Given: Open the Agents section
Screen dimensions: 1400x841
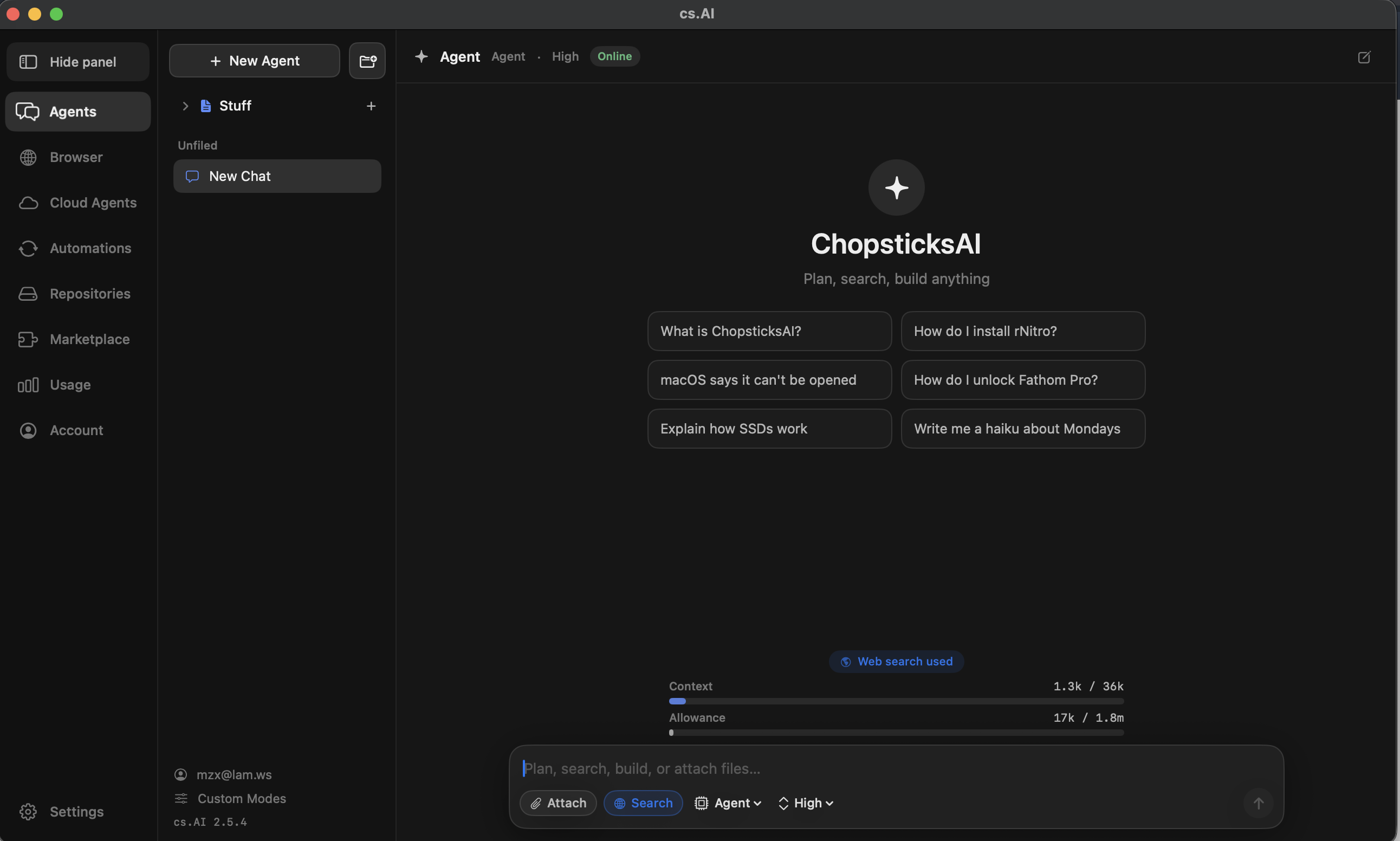Looking at the screenshot, I should pyautogui.click(x=77, y=112).
